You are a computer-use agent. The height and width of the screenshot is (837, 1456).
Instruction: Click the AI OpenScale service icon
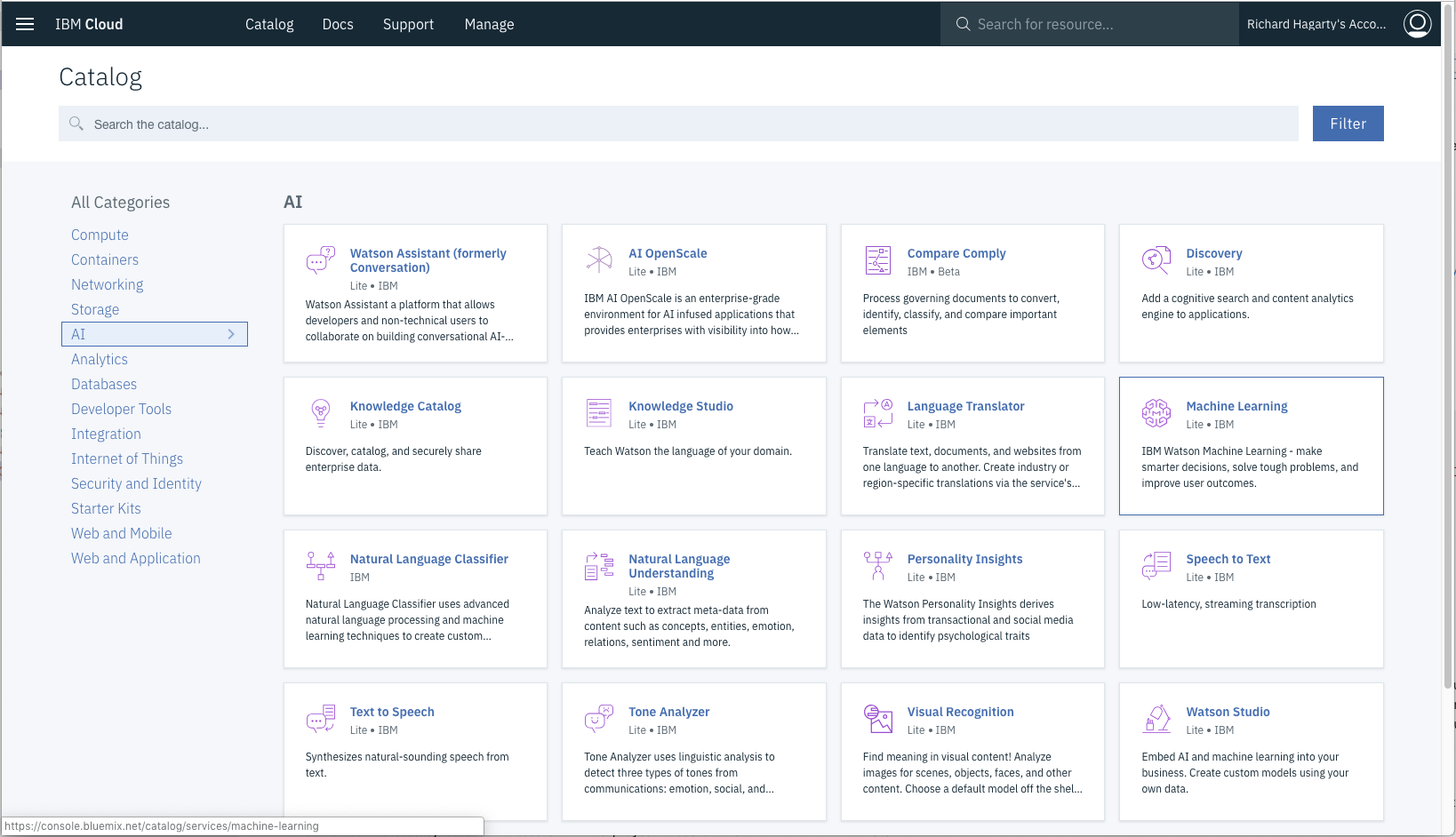(x=599, y=259)
